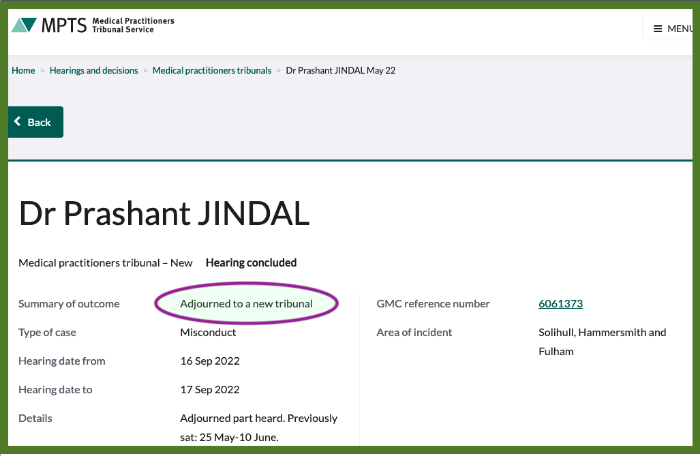This screenshot has height=456, width=700.
Task: Click the 'Area of incident' label
Action: (x=414, y=332)
